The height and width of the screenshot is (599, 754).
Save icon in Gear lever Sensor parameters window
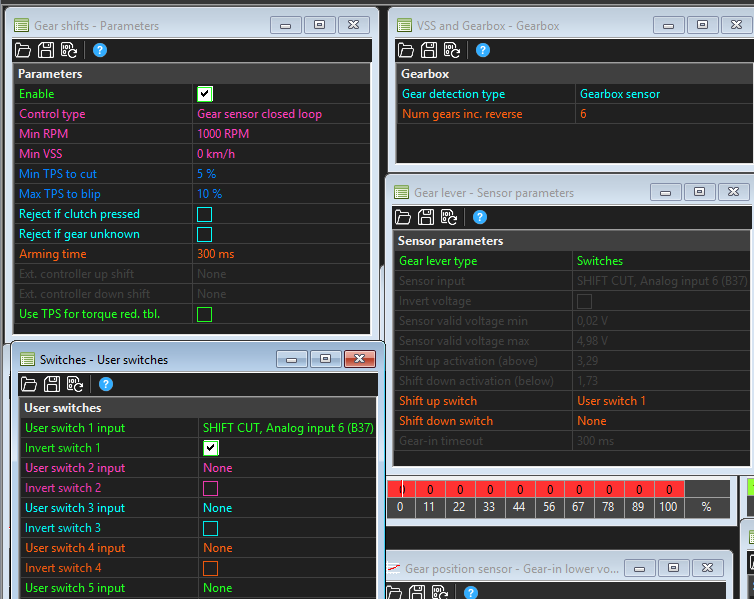426,217
